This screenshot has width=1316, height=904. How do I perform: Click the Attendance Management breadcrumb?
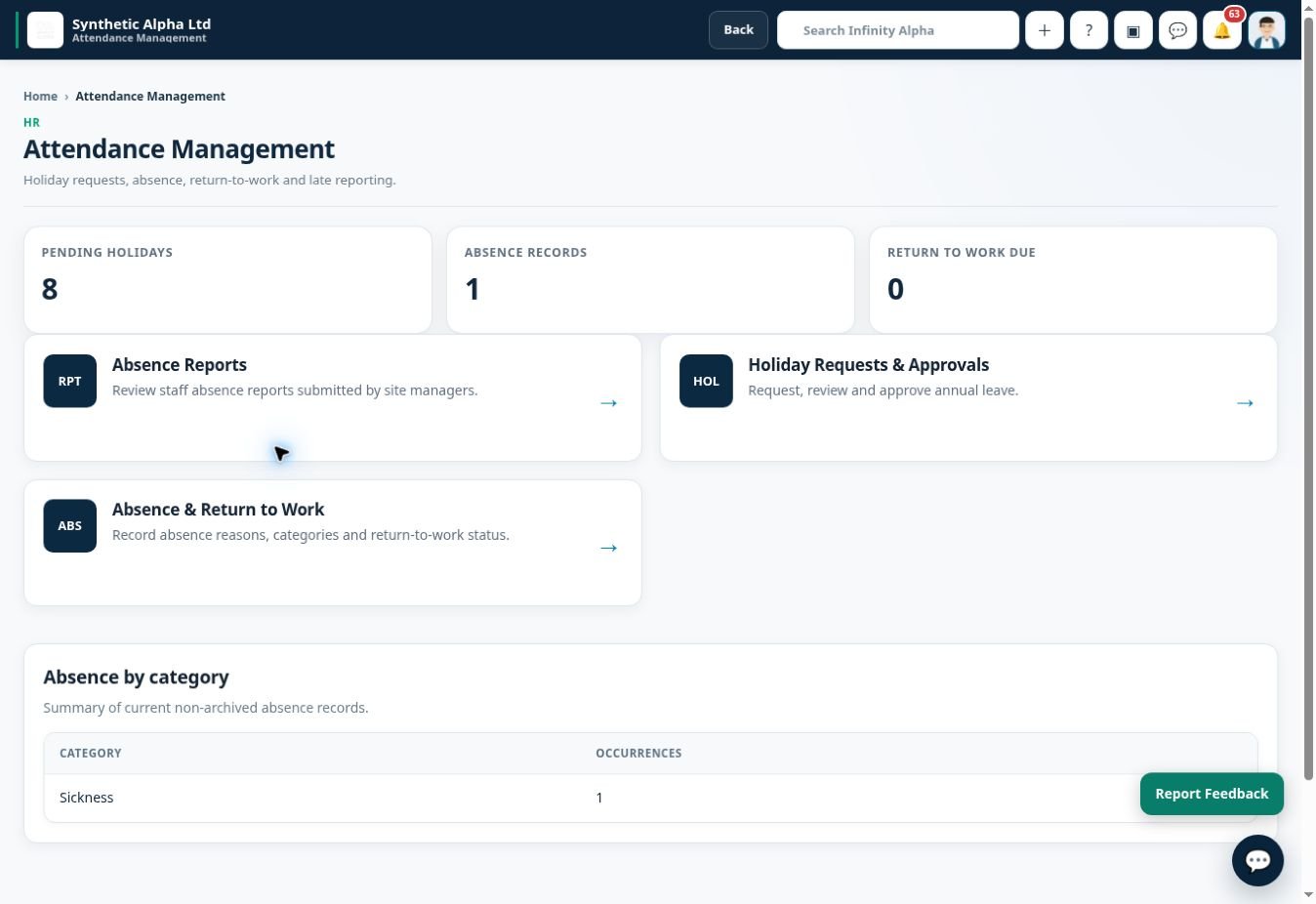coord(150,96)
